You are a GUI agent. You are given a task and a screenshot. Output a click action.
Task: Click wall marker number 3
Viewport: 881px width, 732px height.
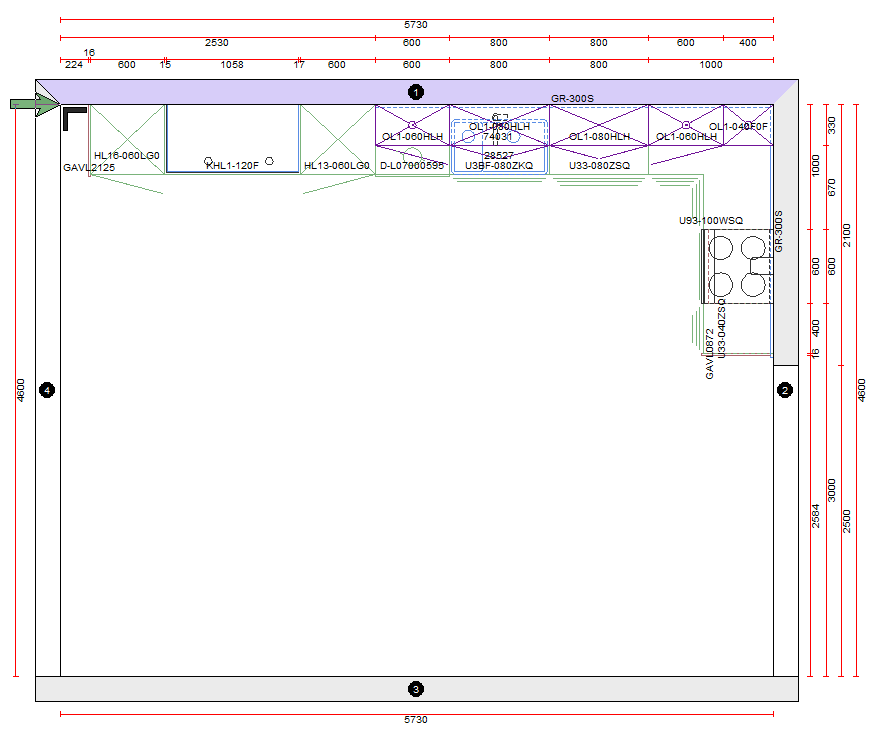[416, 688]
